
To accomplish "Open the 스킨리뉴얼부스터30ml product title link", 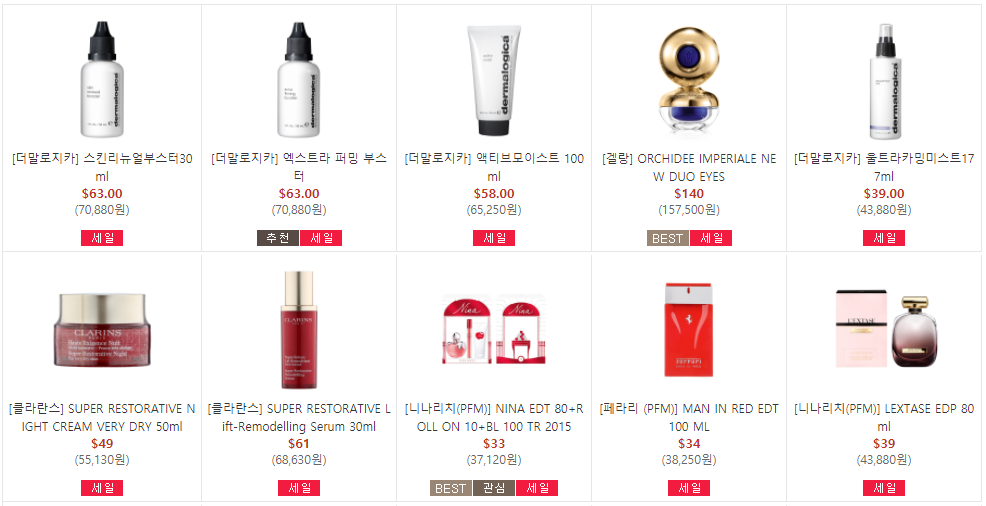I will [x=102, y=167].
